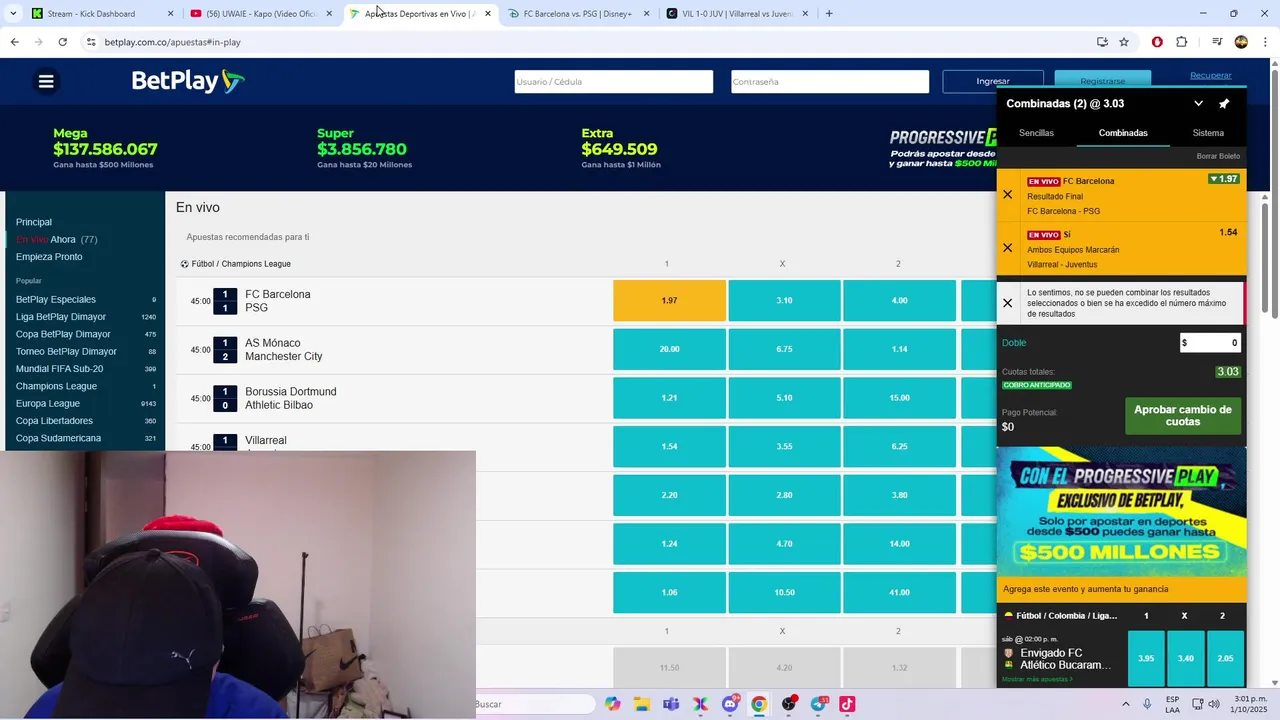Click the microphone icon in system tray

[x=1147, y=704]
